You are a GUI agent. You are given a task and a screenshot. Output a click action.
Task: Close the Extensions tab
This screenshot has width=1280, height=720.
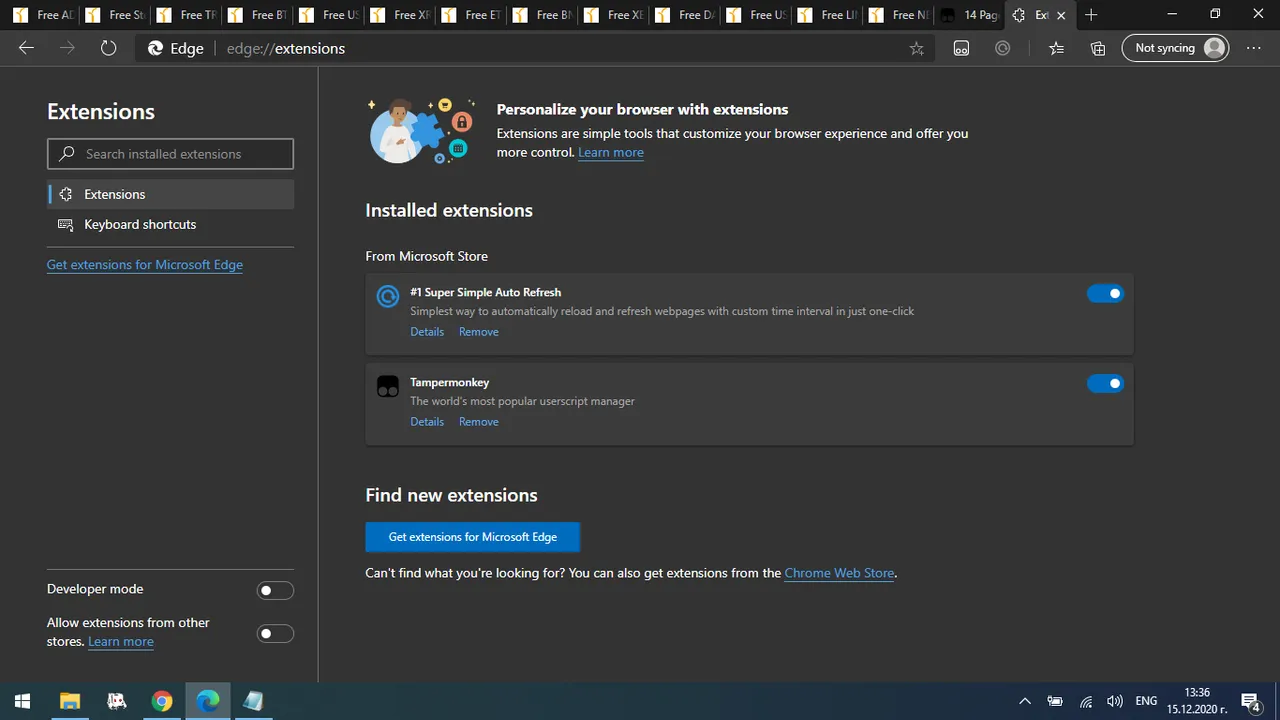coord(1061,15)
